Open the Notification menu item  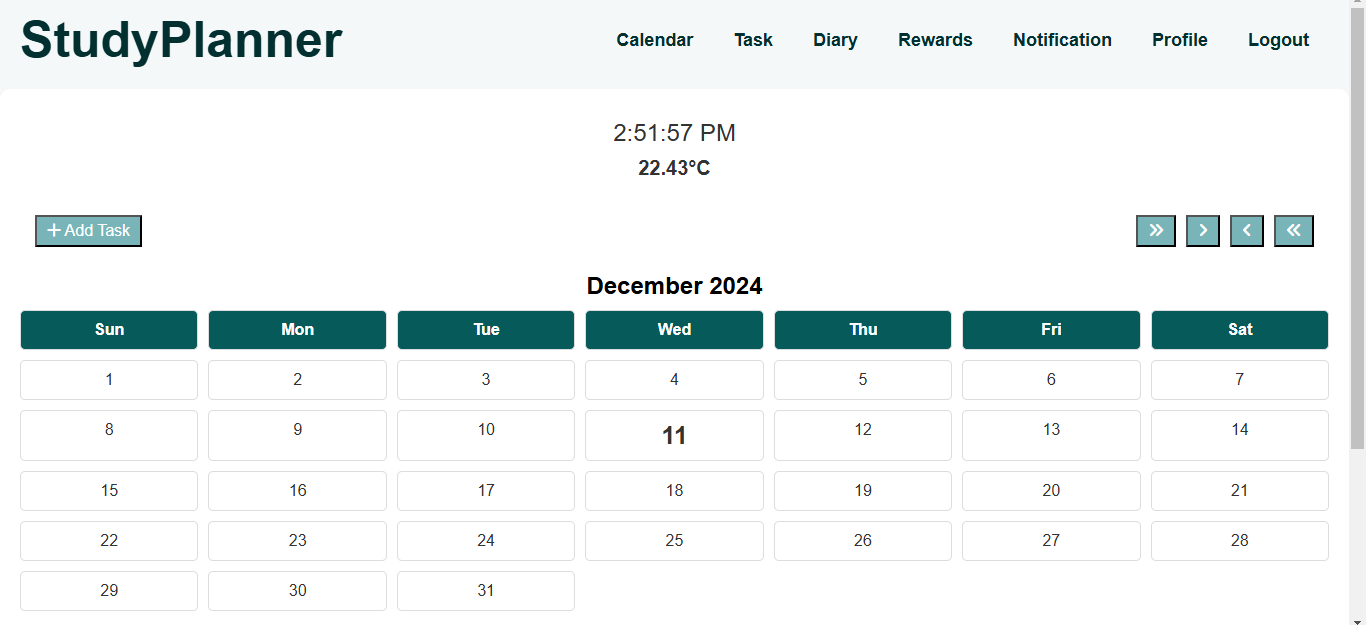click(1062, 40)
